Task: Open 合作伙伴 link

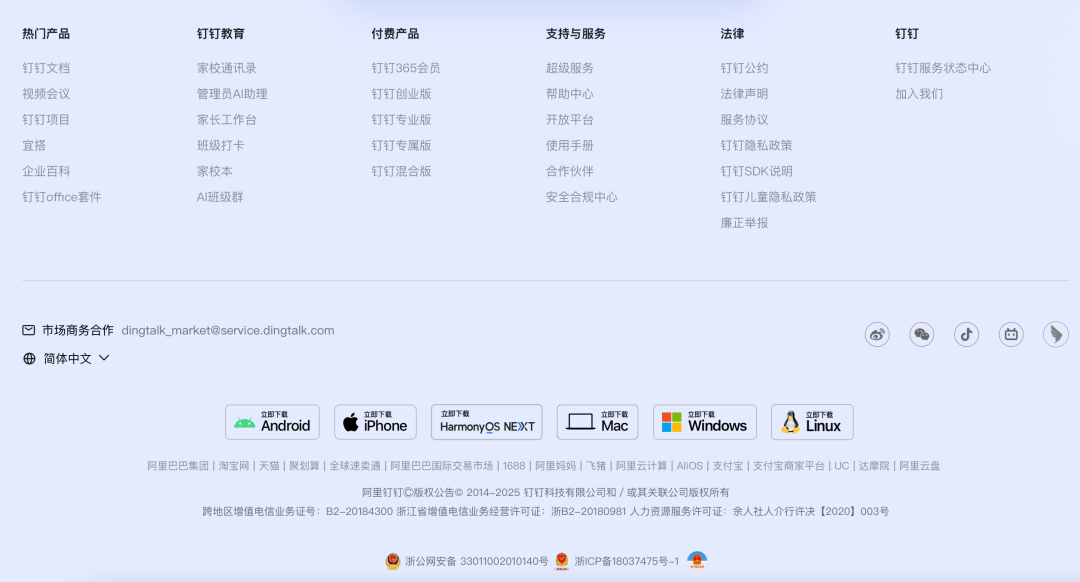Action: tap(570, 172)
